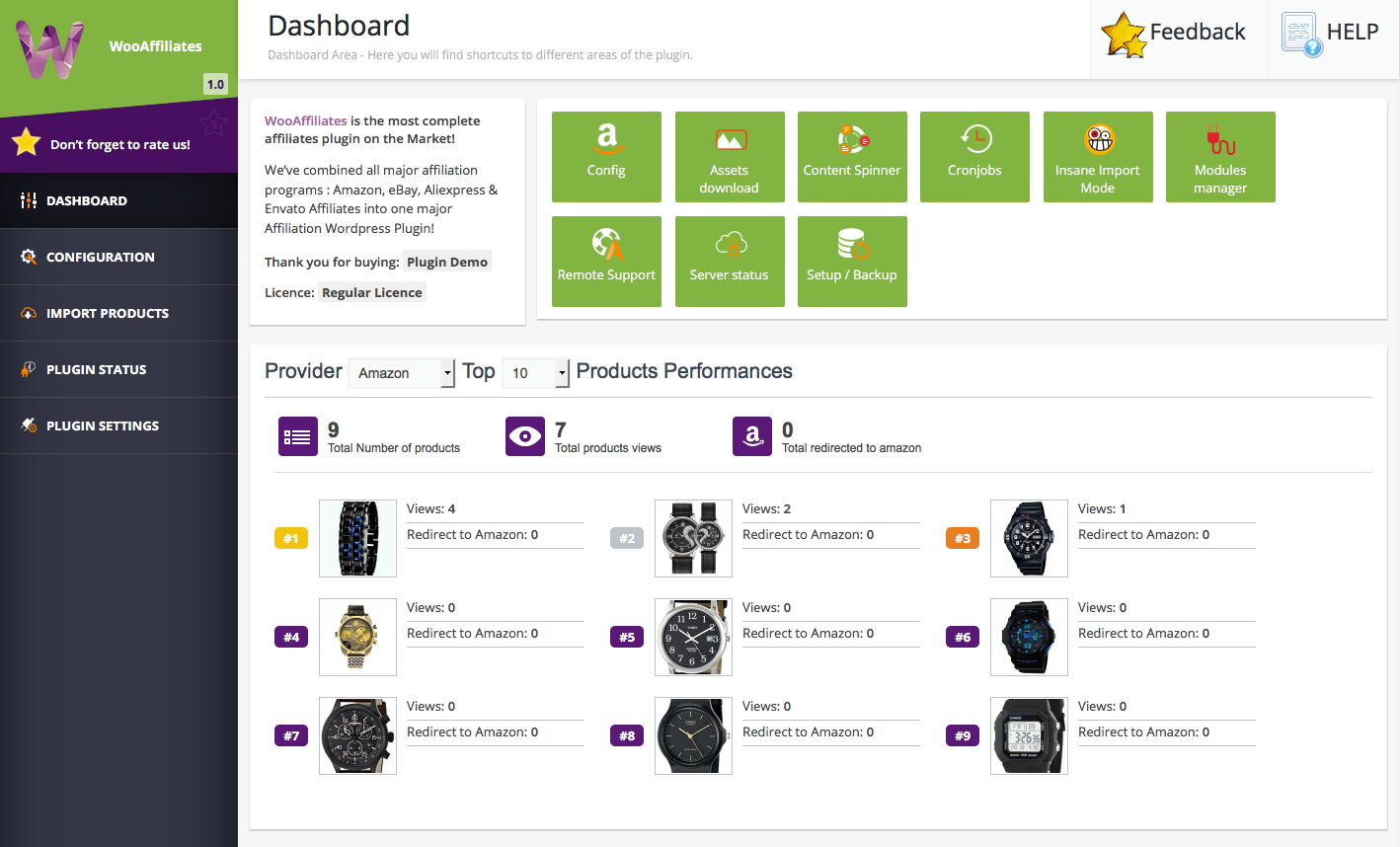
Task: Launch the Content Spinner module
Action: click(x=852, y=156)
